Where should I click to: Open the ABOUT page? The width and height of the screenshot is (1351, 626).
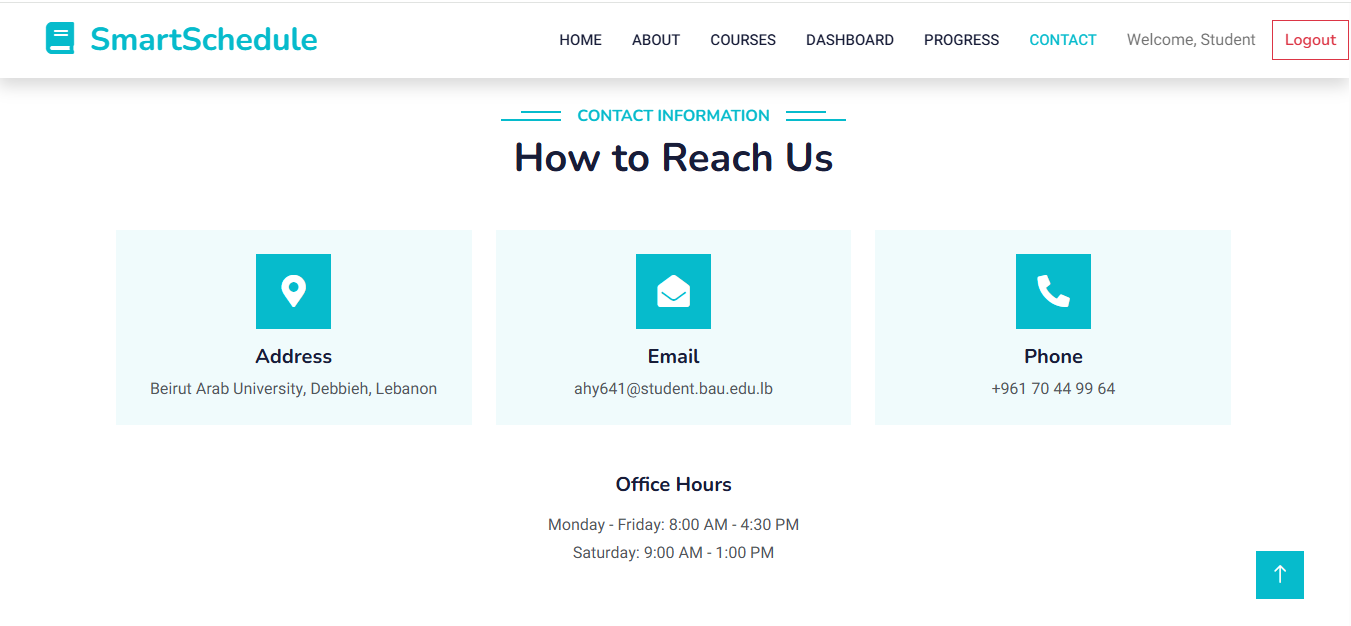656,40
